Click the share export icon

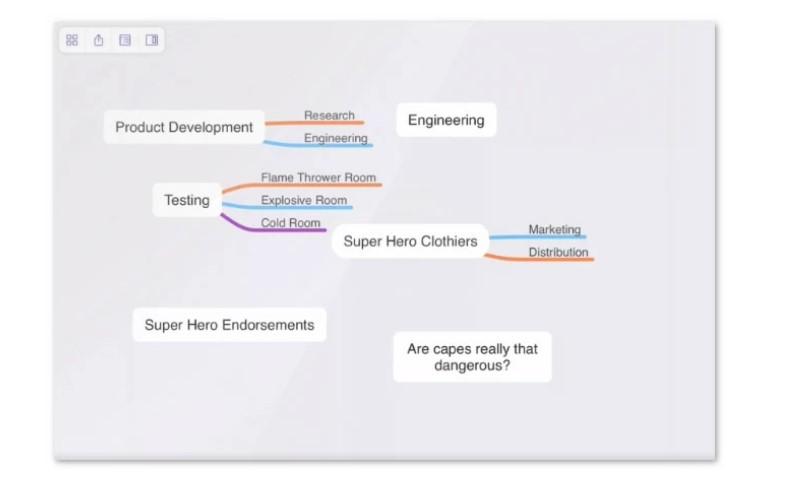tap(99, 40)
